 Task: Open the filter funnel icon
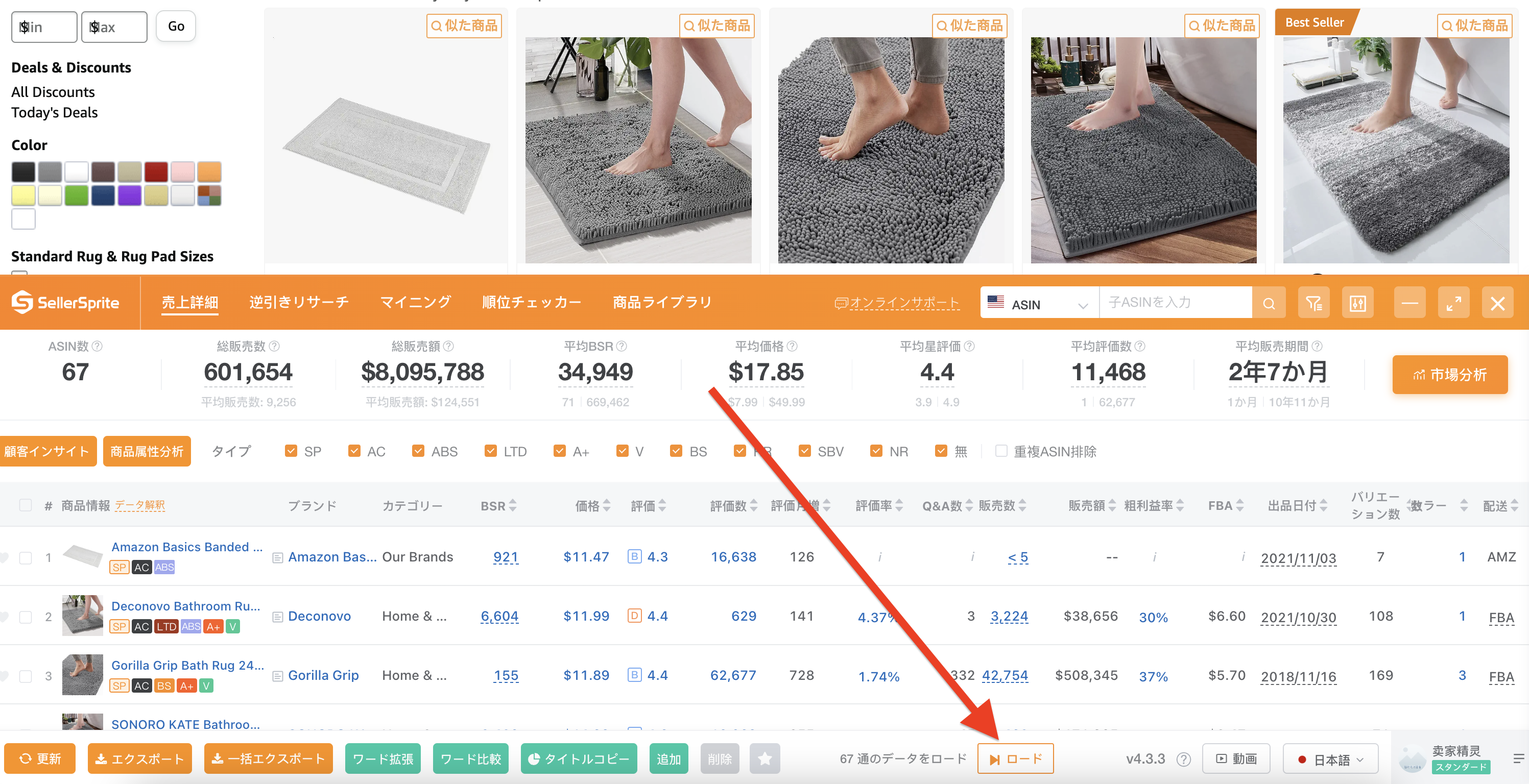click(x=1313, y=304)
